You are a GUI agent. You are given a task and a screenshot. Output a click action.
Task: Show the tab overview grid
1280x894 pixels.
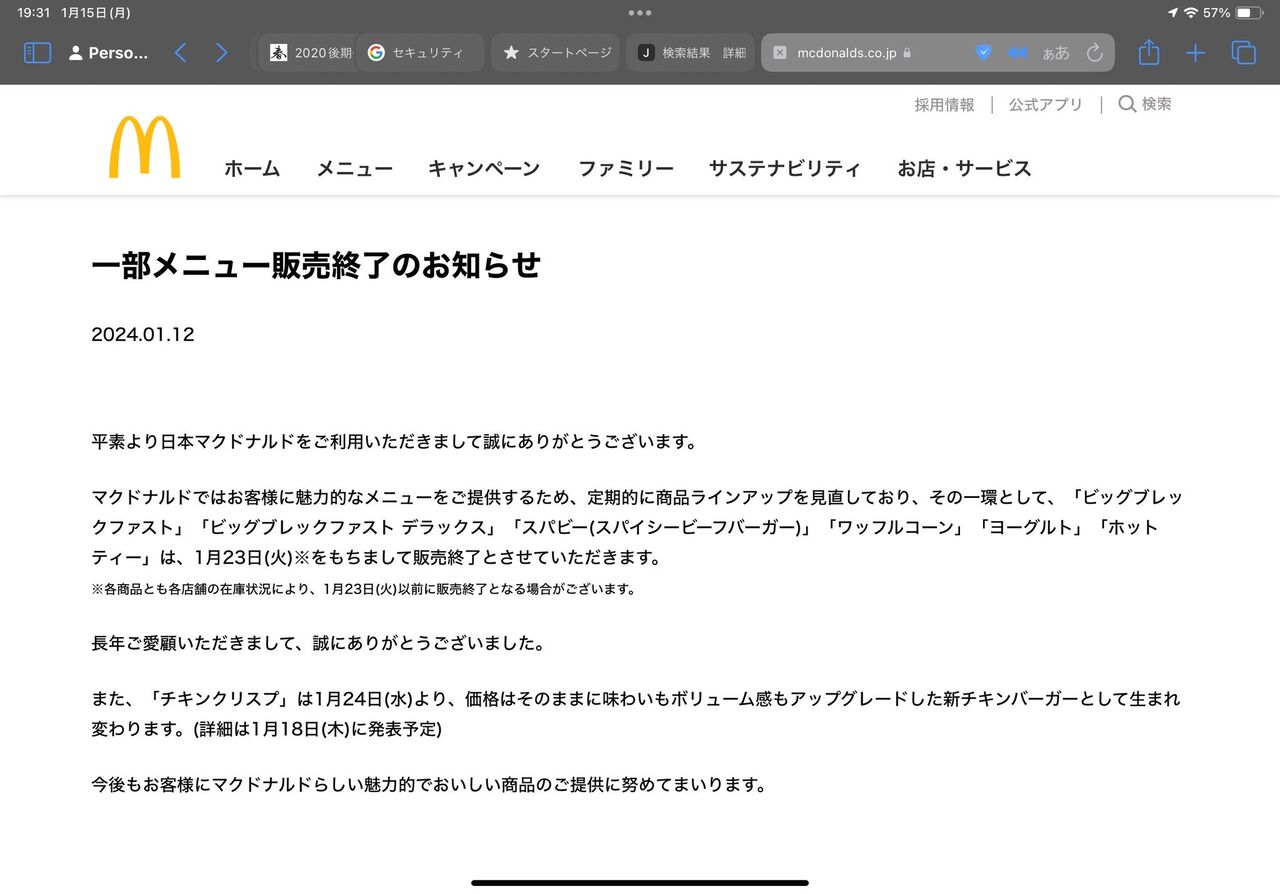point(1243,53)
